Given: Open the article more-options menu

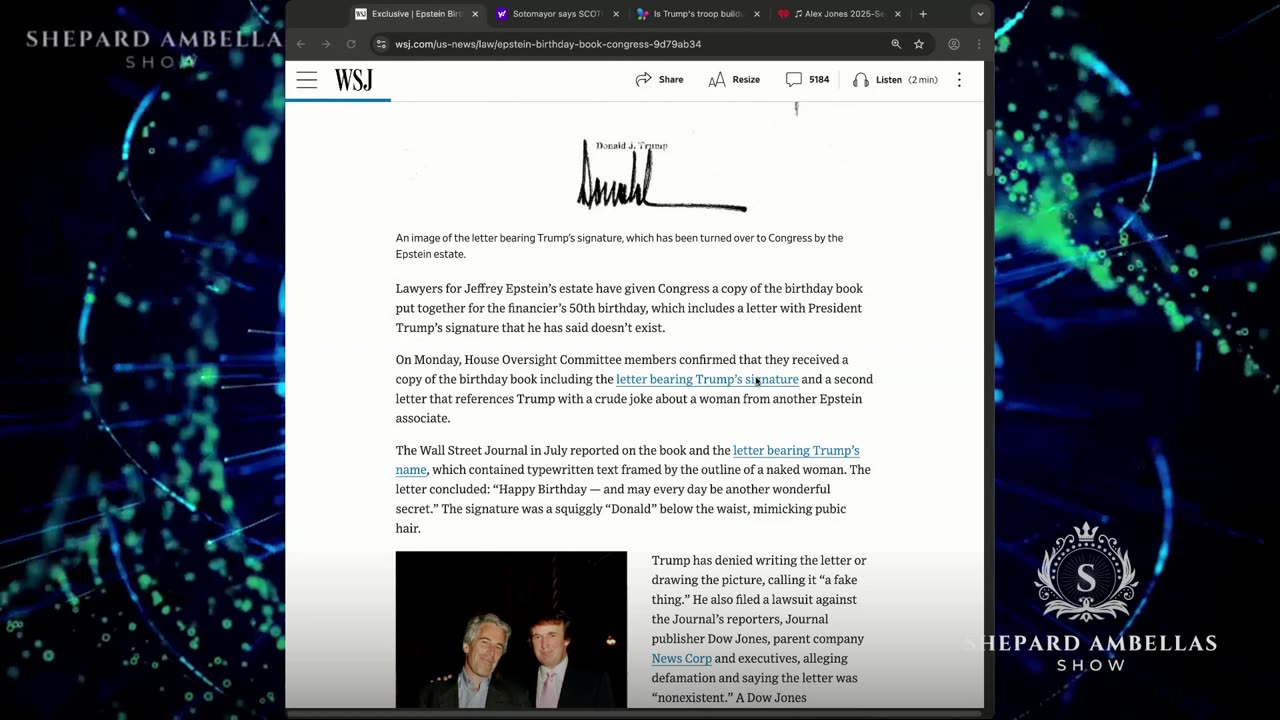Looking at the screenshot, I should pos(959,80).
